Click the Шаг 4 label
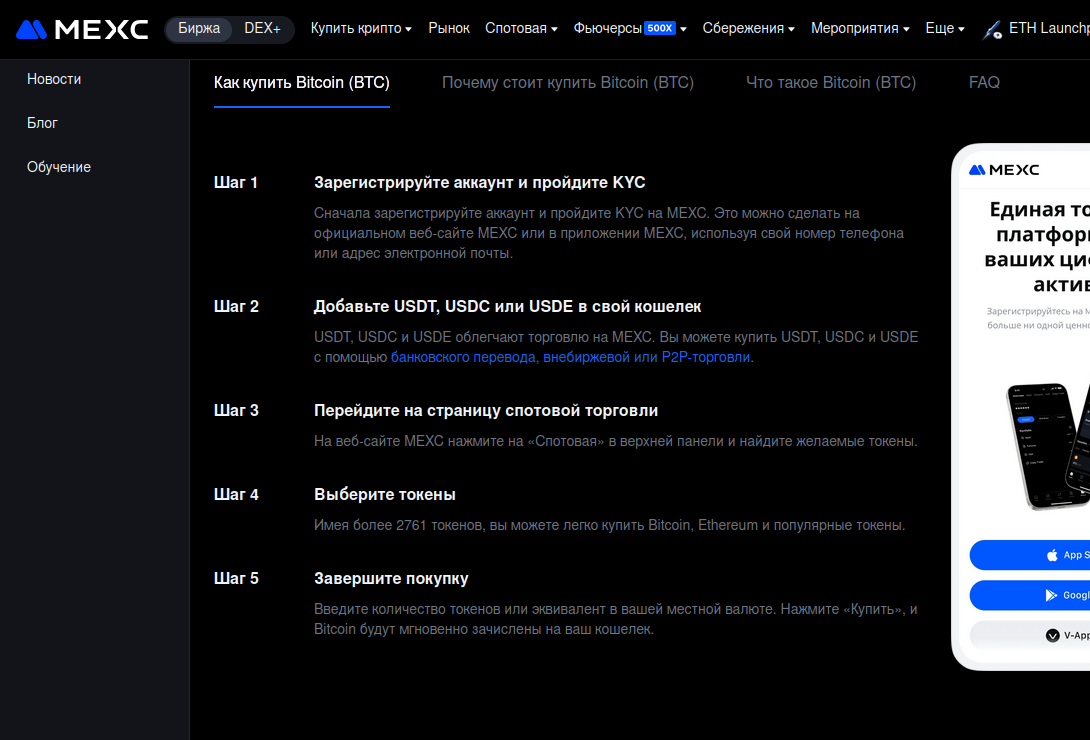This screenshot has height=740, width=1090. pyautogui.click(x=236, y=495)
